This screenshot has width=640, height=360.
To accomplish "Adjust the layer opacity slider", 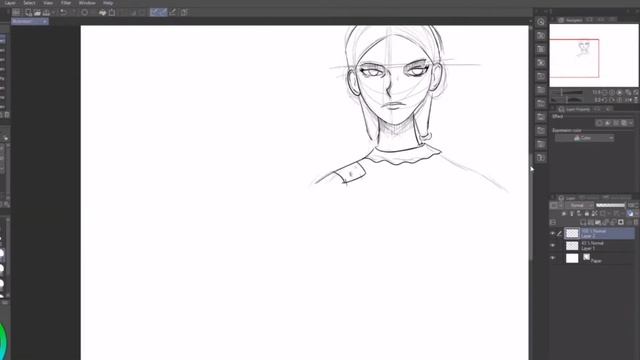I will coord(610,205).
